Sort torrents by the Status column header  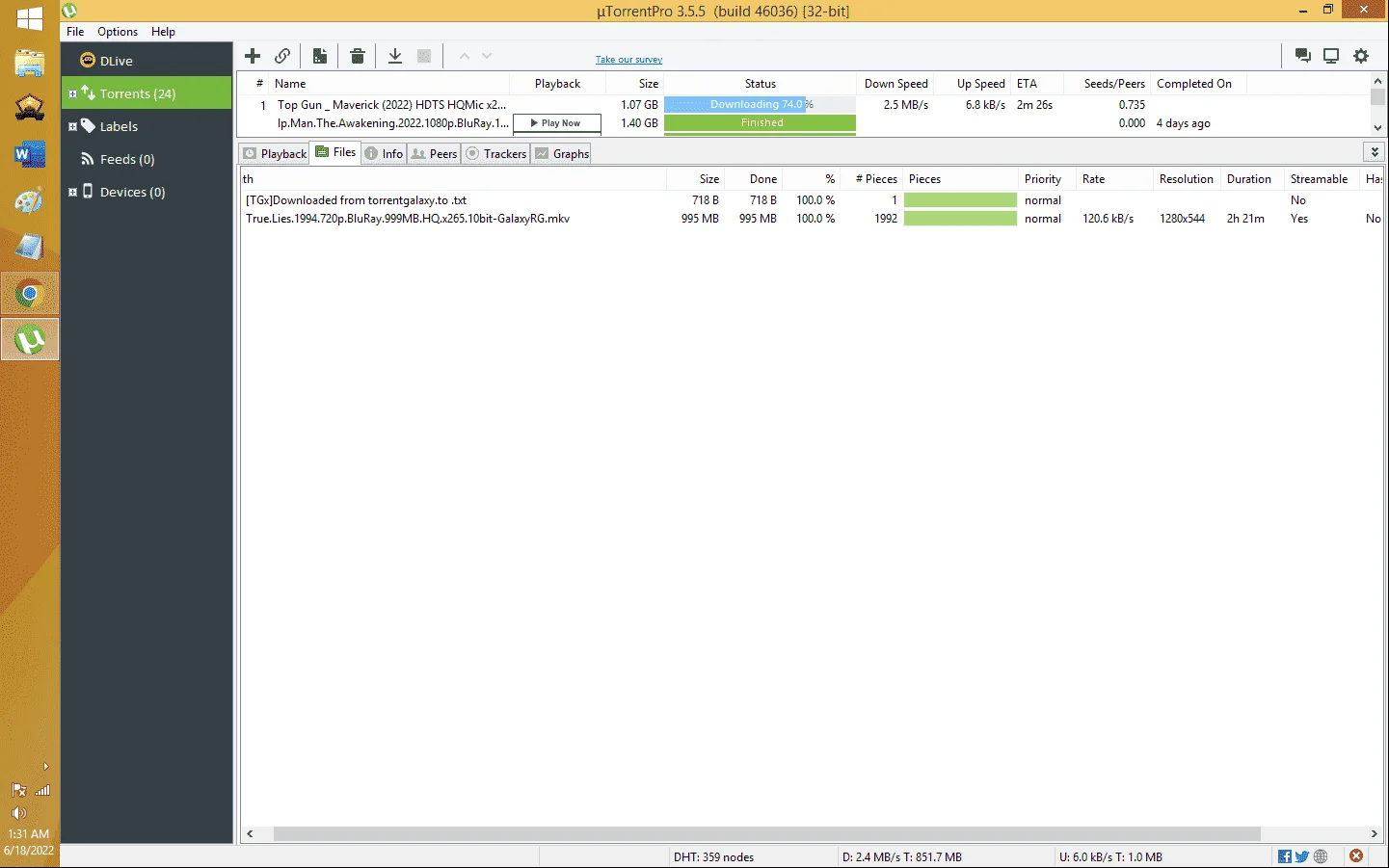[x=760, y=84]
